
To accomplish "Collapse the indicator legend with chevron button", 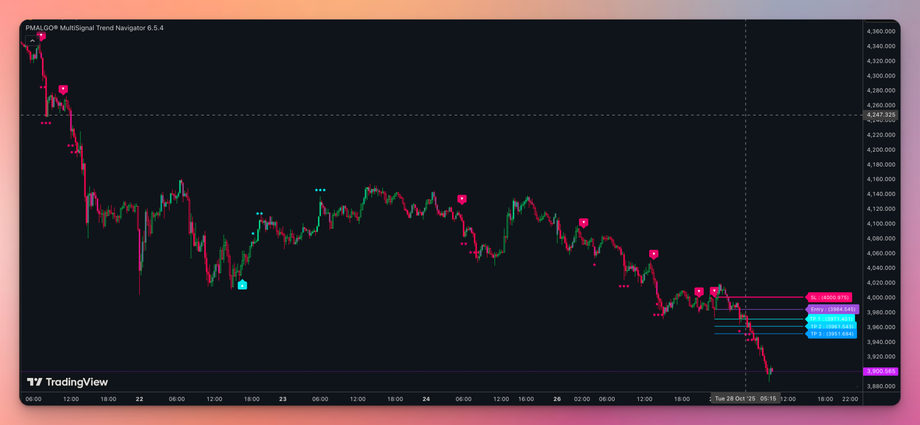I will click(x=32, y=41).
